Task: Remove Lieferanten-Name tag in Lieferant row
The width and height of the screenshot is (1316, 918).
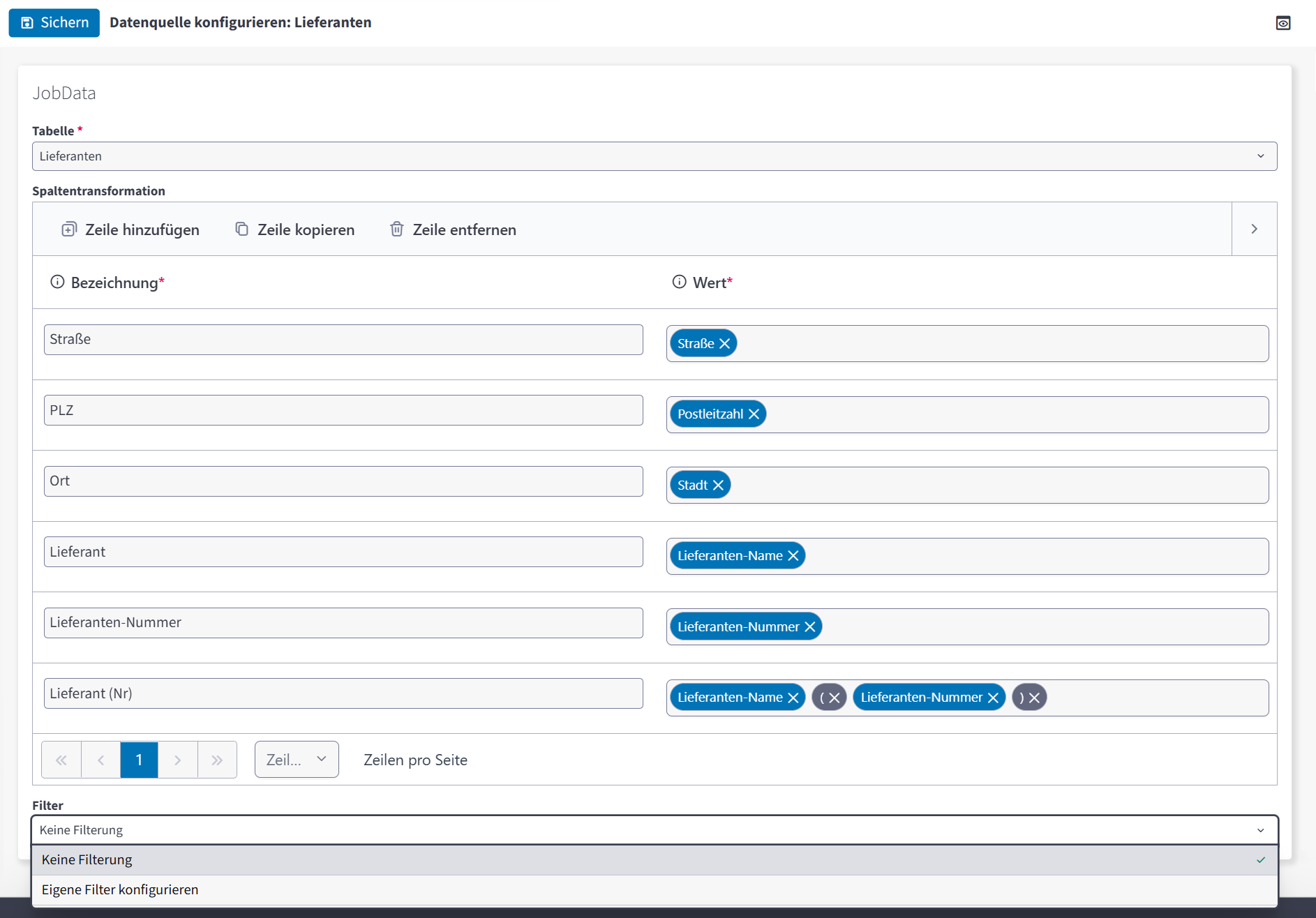Action: [x=793, y=556]
